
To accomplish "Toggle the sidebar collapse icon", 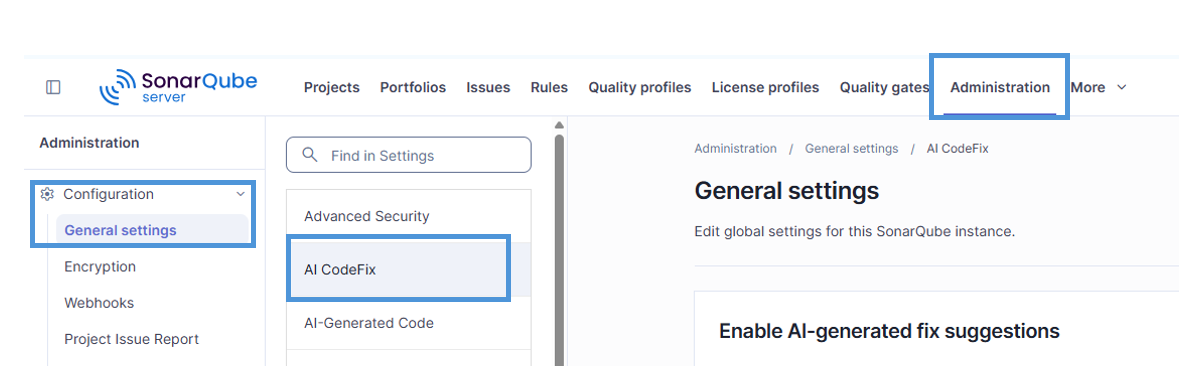I will 53,87.
